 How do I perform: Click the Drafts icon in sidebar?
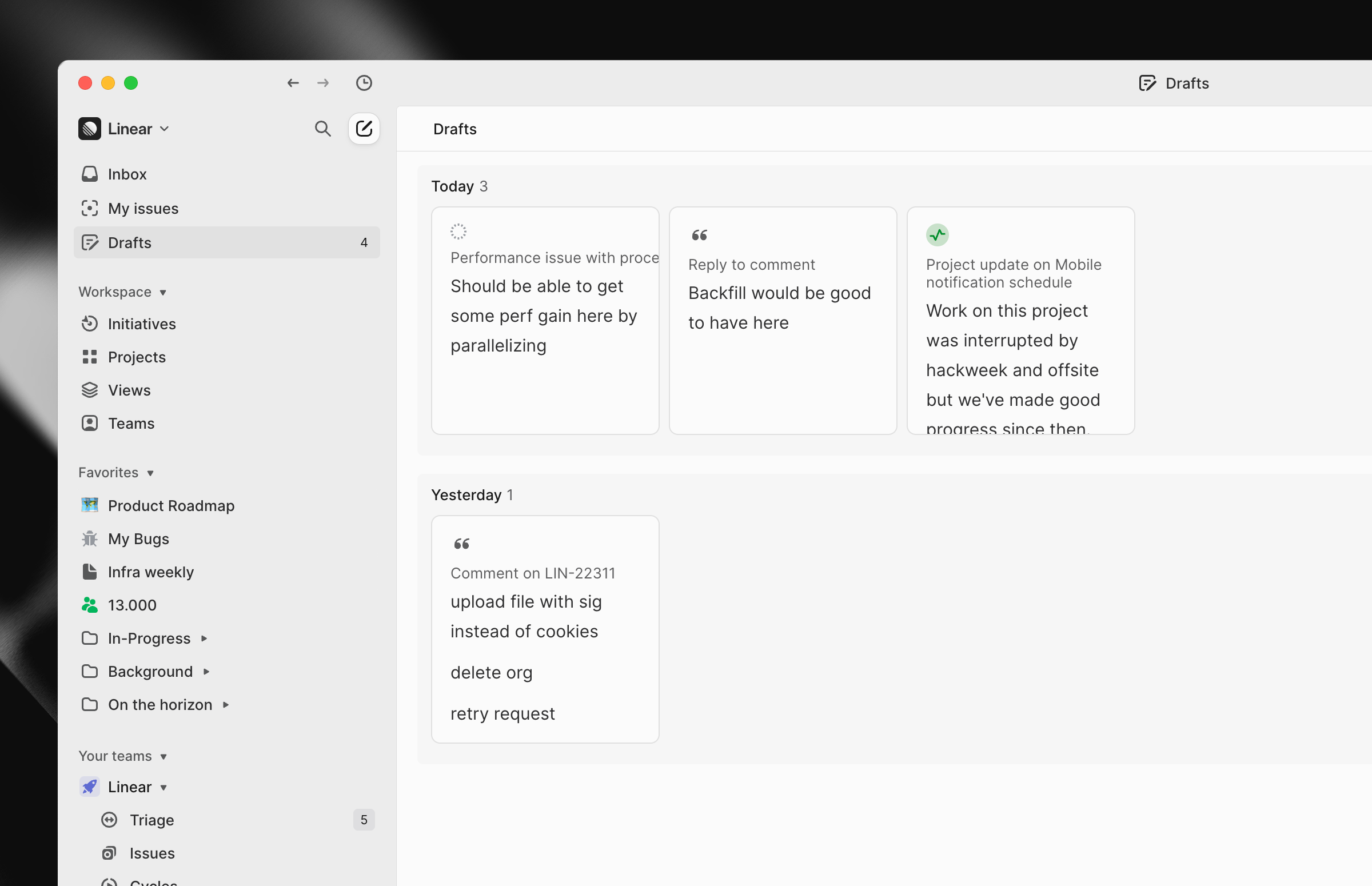tap(91, 242)
